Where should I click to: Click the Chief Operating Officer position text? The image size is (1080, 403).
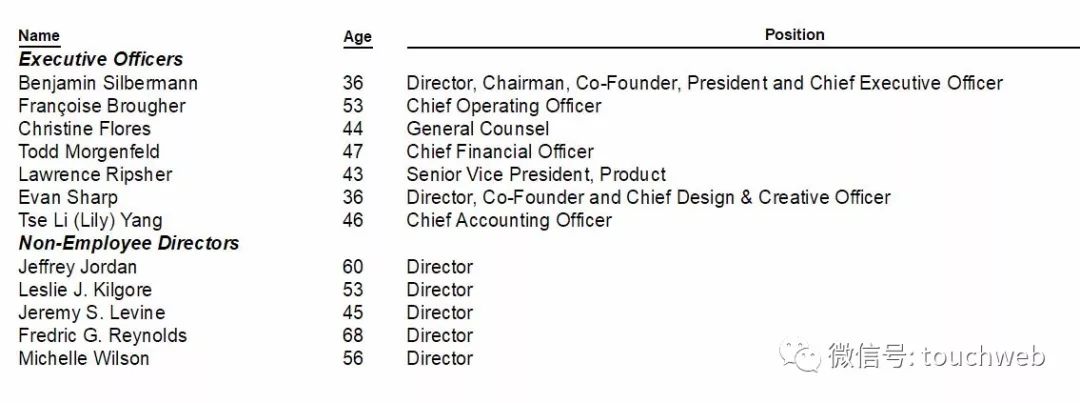[x=504, y=106]
